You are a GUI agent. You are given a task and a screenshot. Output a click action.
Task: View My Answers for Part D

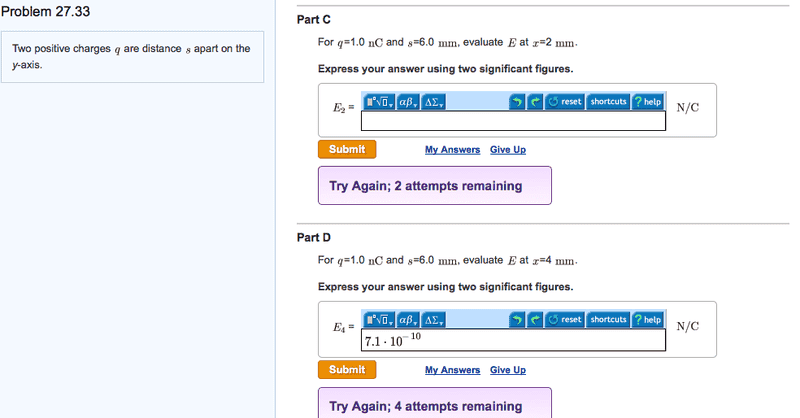tap(453, 370)
